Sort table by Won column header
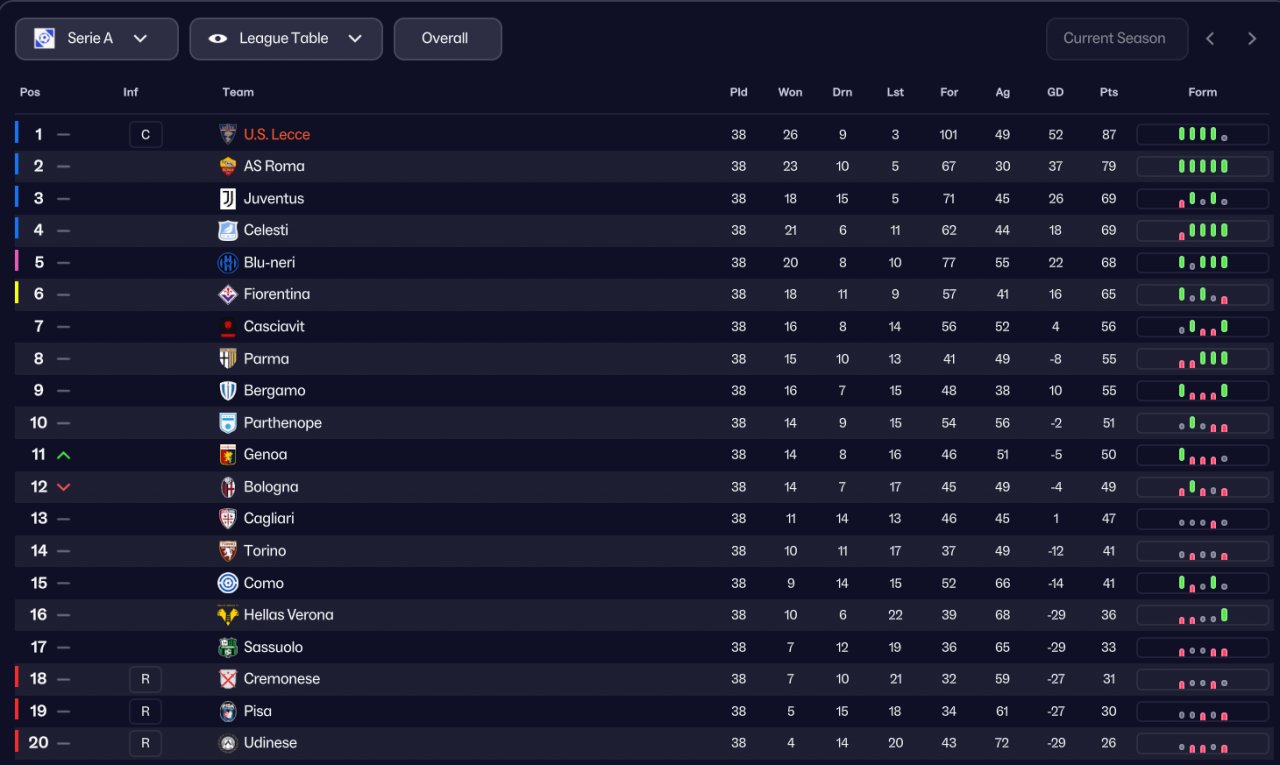1280x765 pixels. [x=790, y=92]
